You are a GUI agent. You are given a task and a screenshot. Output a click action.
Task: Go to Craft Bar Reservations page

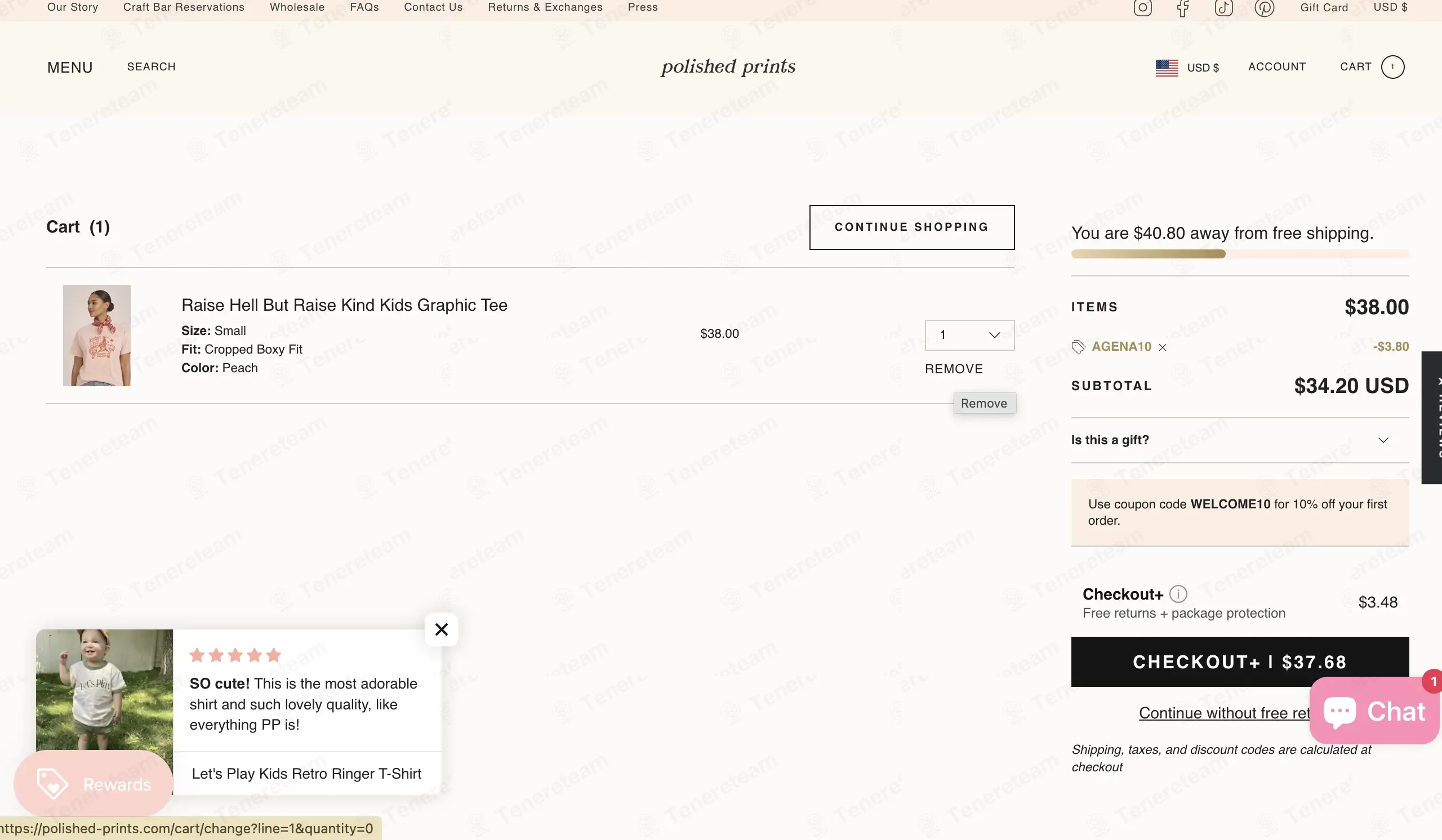click(x=184, y=7)
